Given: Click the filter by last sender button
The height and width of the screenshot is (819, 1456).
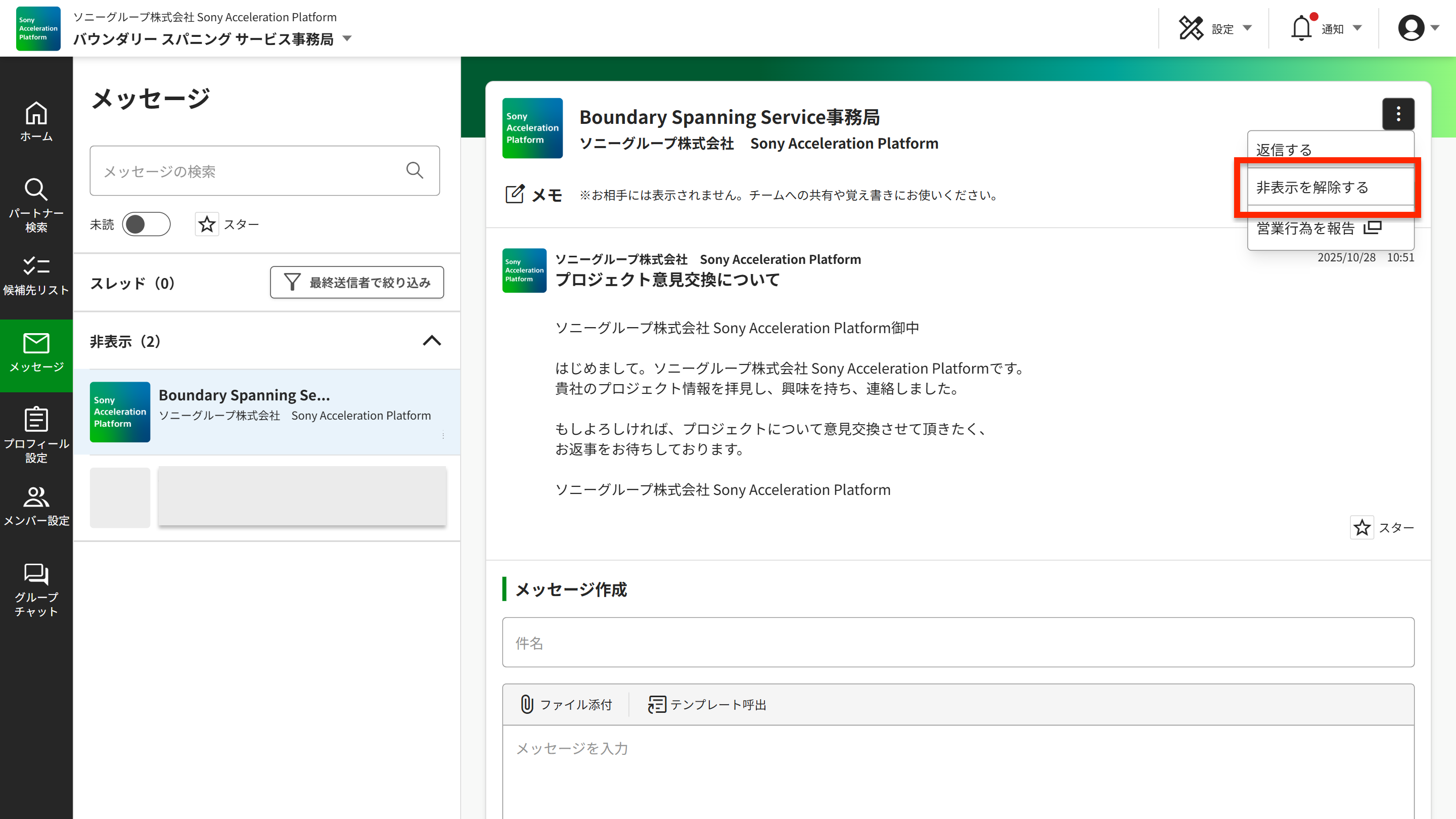Looking at the screenshot, I should [x=356, y=282].
